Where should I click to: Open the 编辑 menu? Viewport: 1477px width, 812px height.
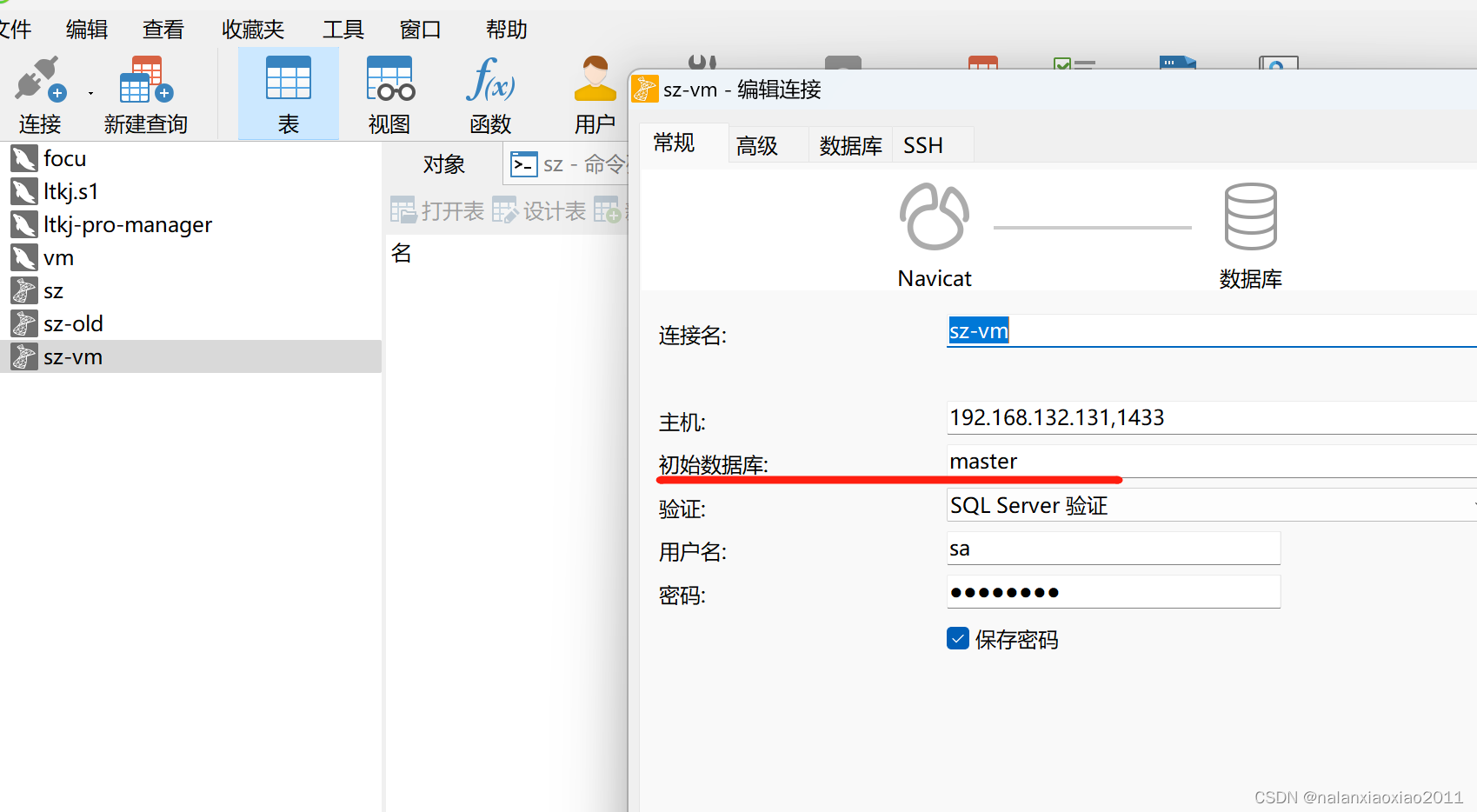(x=87, y=30)
